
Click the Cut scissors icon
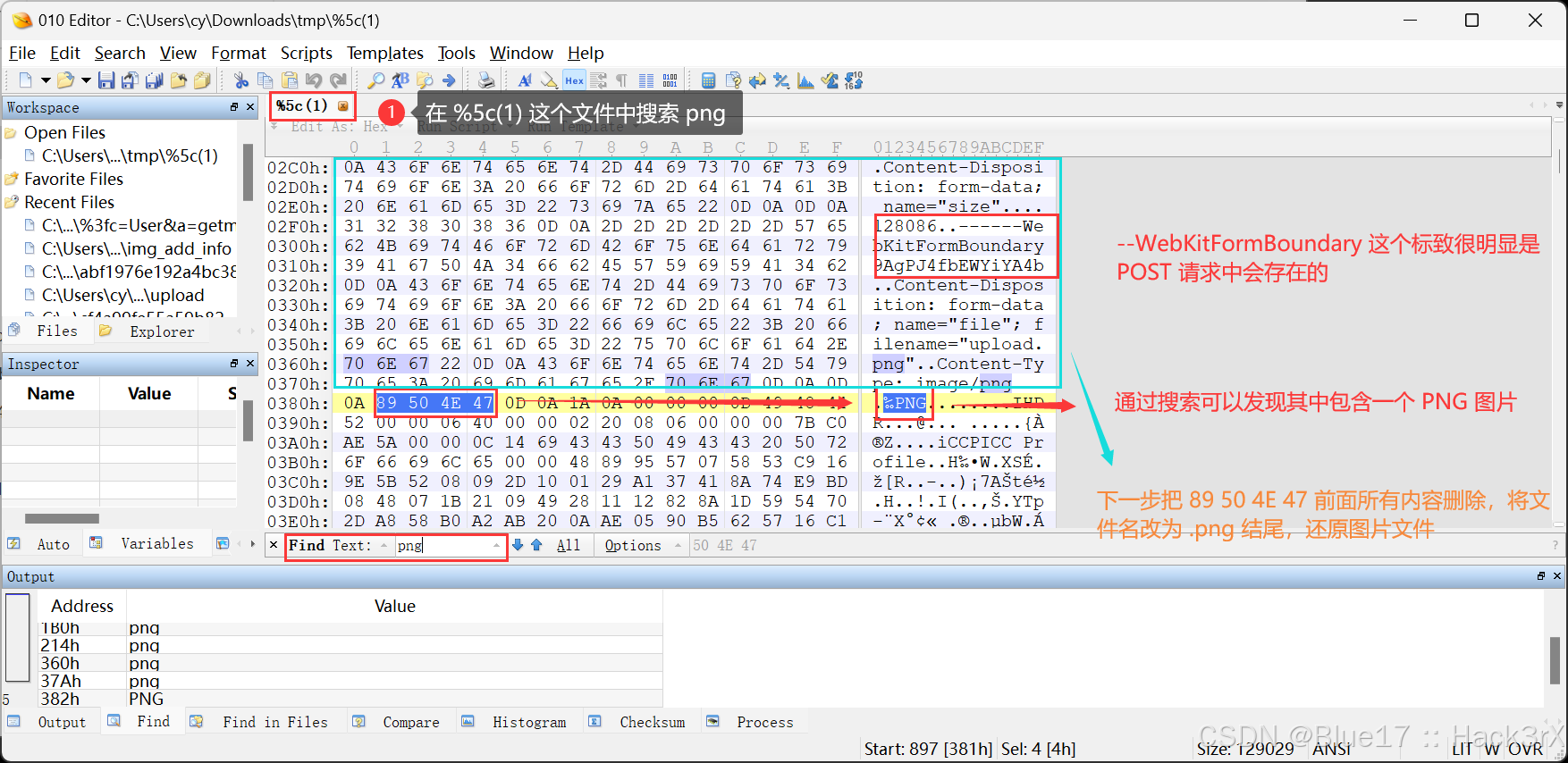click(x=241, y=80)
